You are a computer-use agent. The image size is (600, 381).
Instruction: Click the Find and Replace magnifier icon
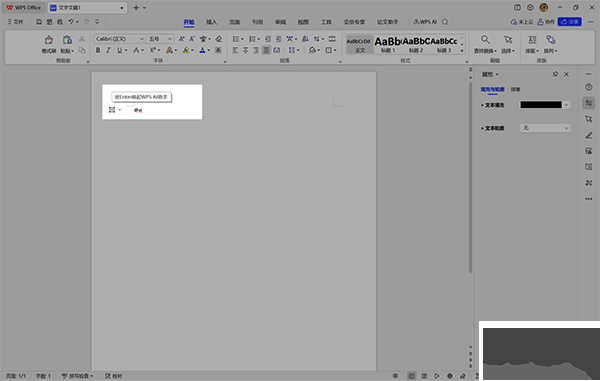pyautogui.click(x=485, y=39)
